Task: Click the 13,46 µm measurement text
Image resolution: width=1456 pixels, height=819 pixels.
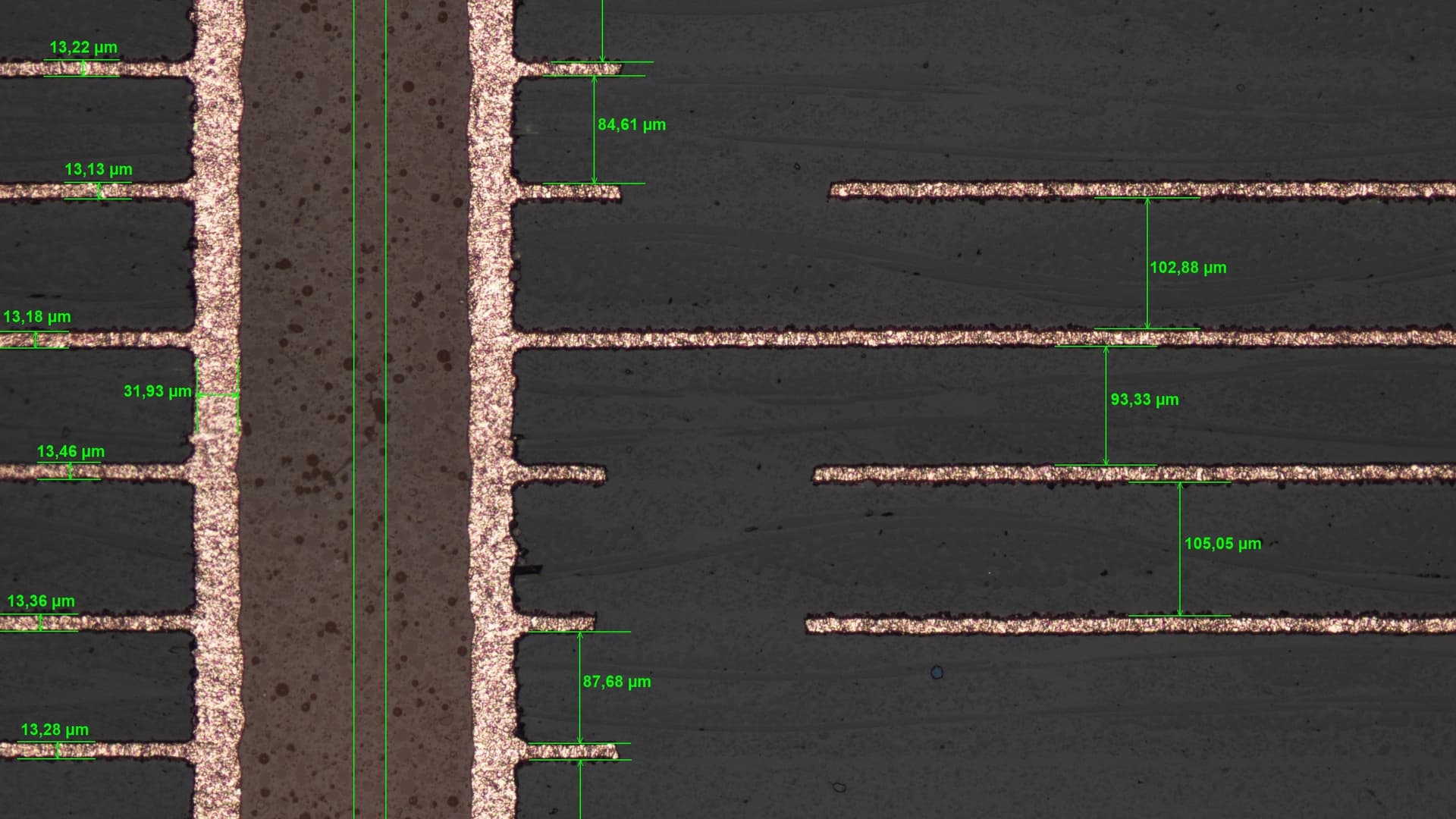Action: pos(71,452)
